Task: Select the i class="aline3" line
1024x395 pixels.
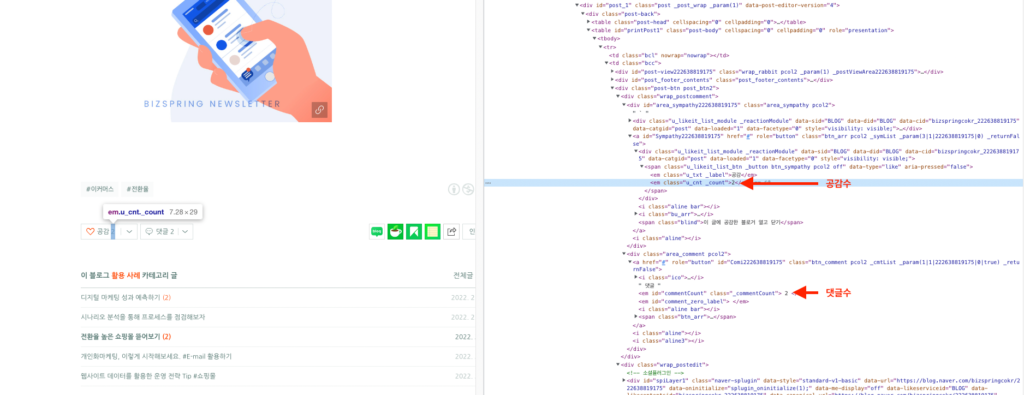Action: click(668, 341)
